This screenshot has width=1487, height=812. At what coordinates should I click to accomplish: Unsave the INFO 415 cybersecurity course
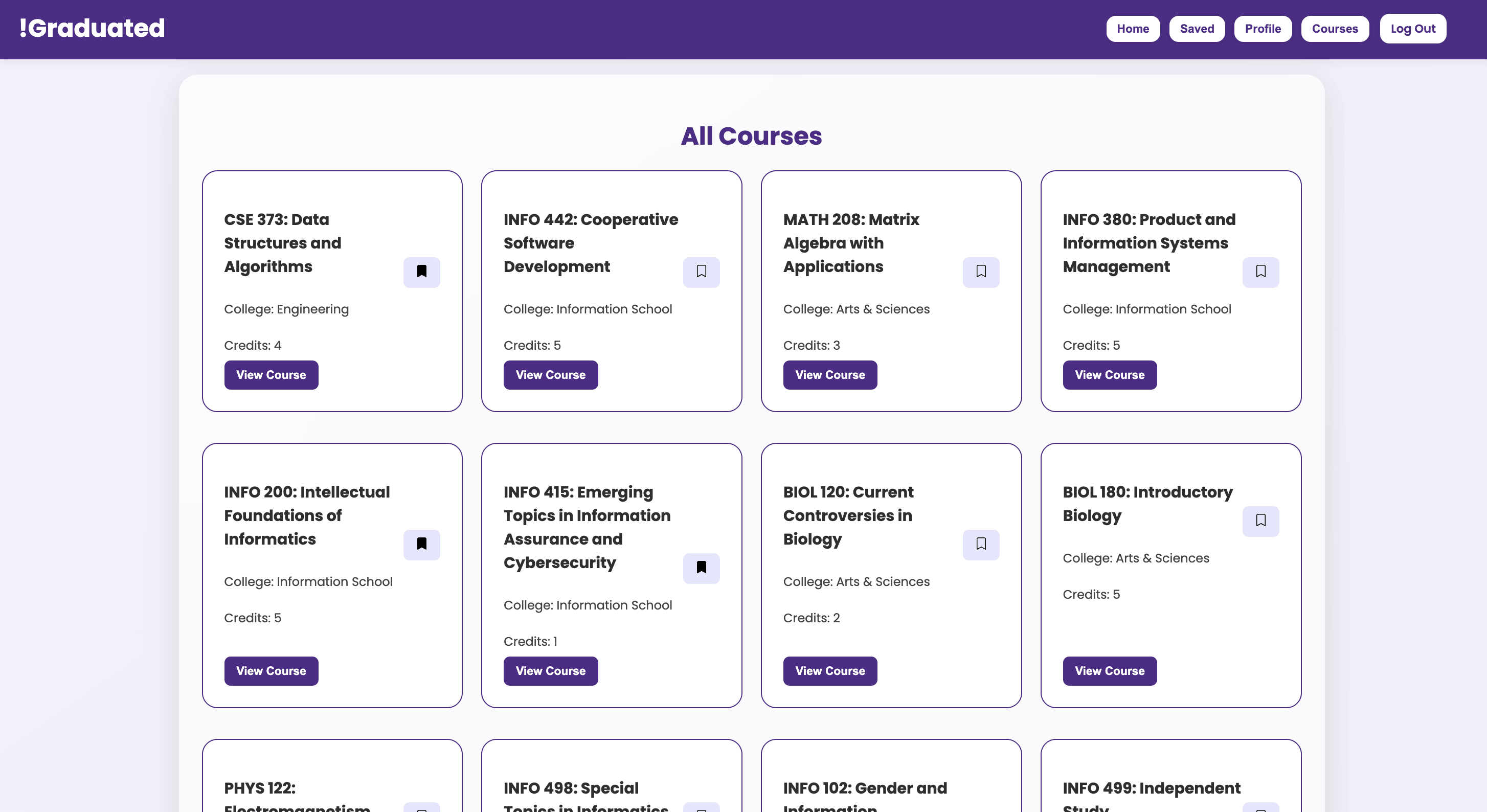tap(701, 568)
